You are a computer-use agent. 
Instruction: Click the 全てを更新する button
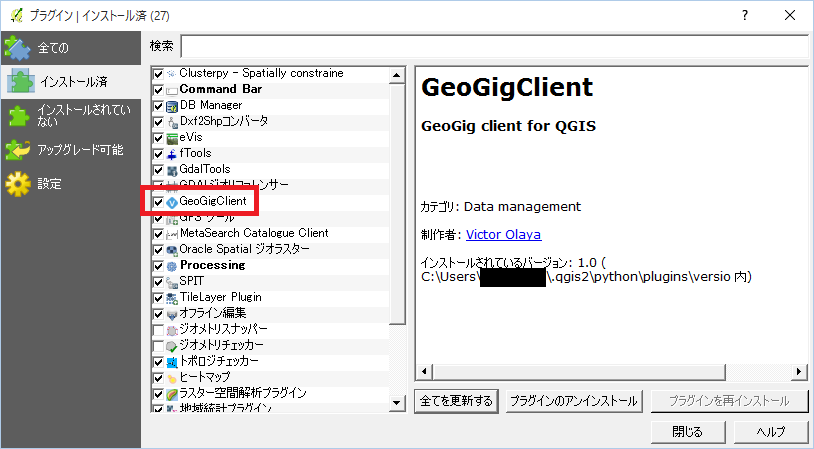456,401
